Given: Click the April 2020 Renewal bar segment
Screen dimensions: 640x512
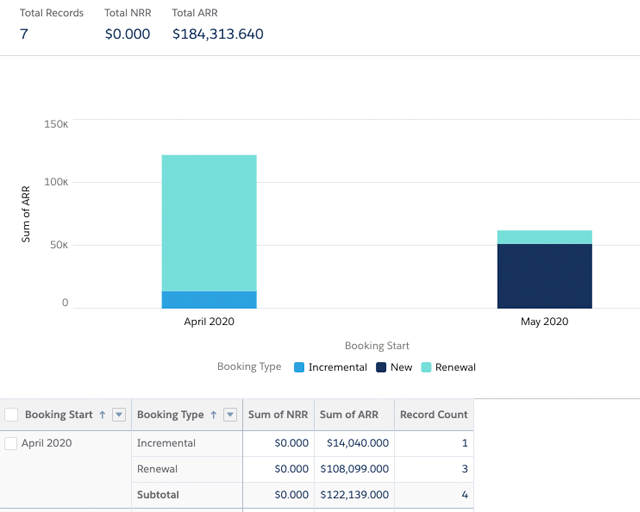Looking at the screenshot, I should 209,223.
